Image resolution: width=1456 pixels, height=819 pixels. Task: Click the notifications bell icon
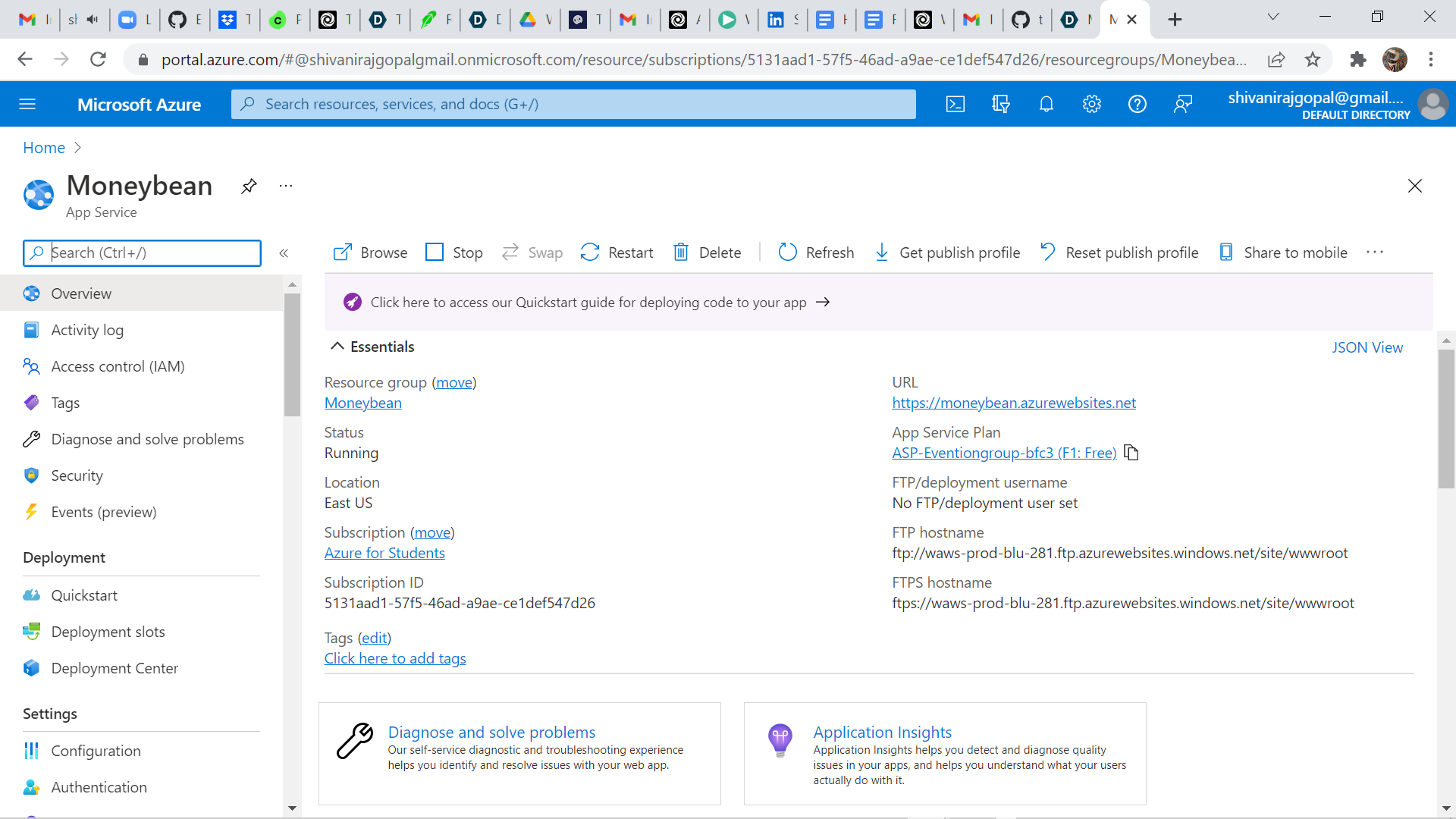click(1046, 105)
